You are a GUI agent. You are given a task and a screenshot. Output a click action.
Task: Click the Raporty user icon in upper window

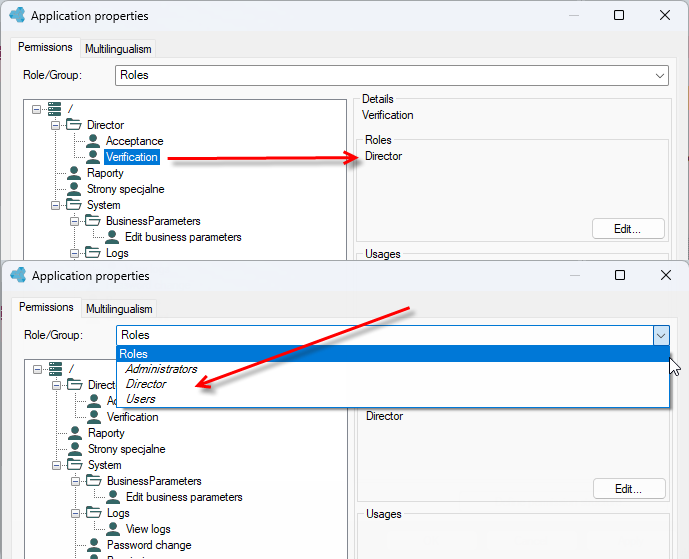(74, 173)
